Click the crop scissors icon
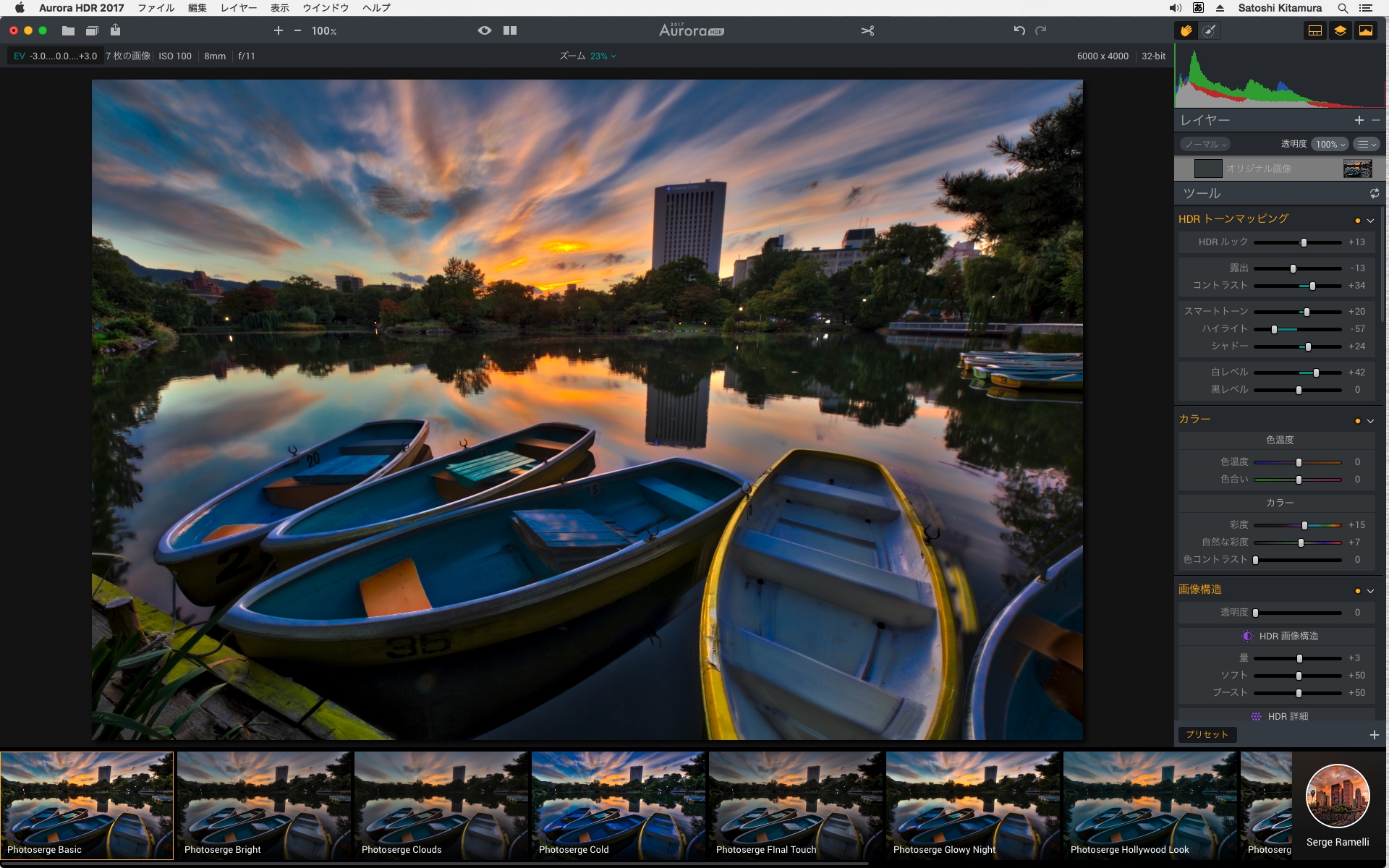1389x868 pixels. pyautogui.click(x=867, y=30)
